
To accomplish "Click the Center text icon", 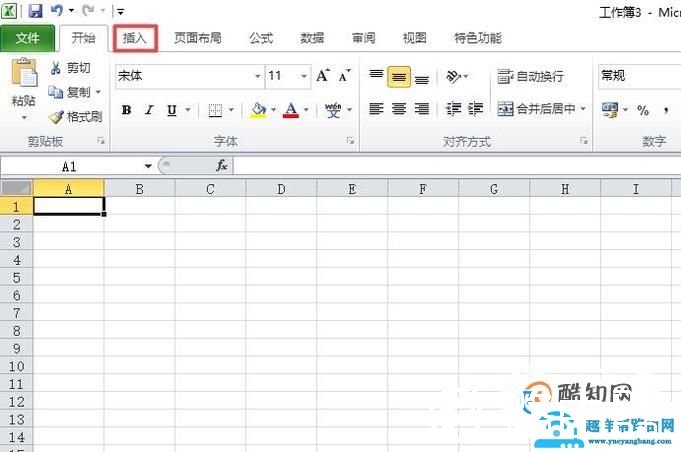I will [399, 109].
